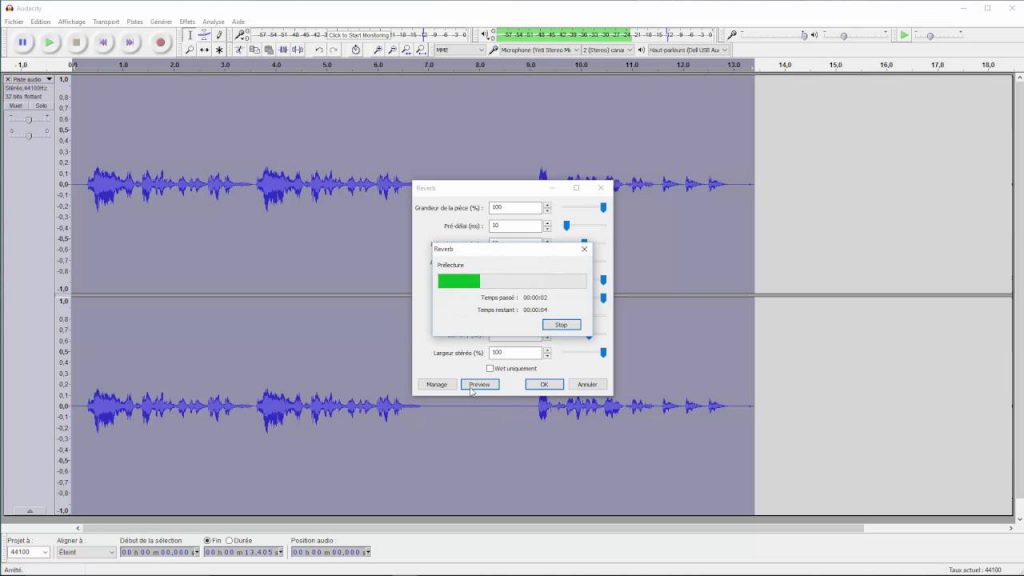Select the Multi-tool asterisk

pyautogui.click(x=219, y=50)
